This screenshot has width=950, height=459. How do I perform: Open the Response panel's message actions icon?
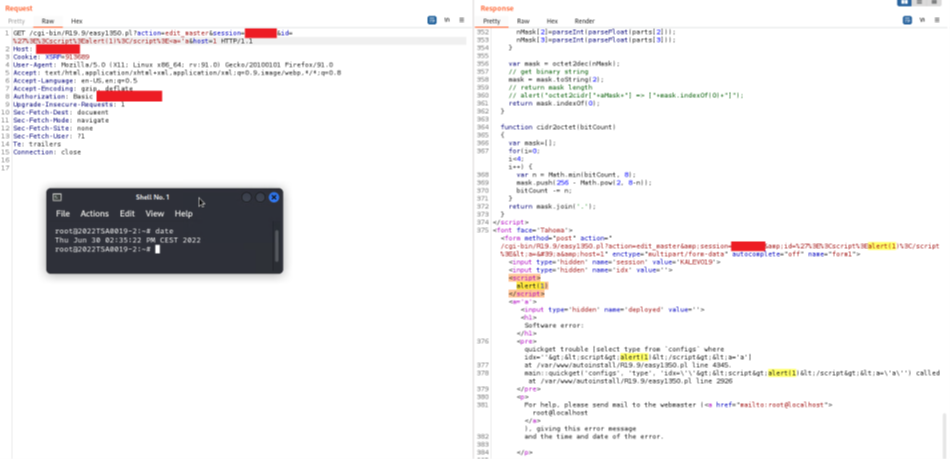point(907,20)
